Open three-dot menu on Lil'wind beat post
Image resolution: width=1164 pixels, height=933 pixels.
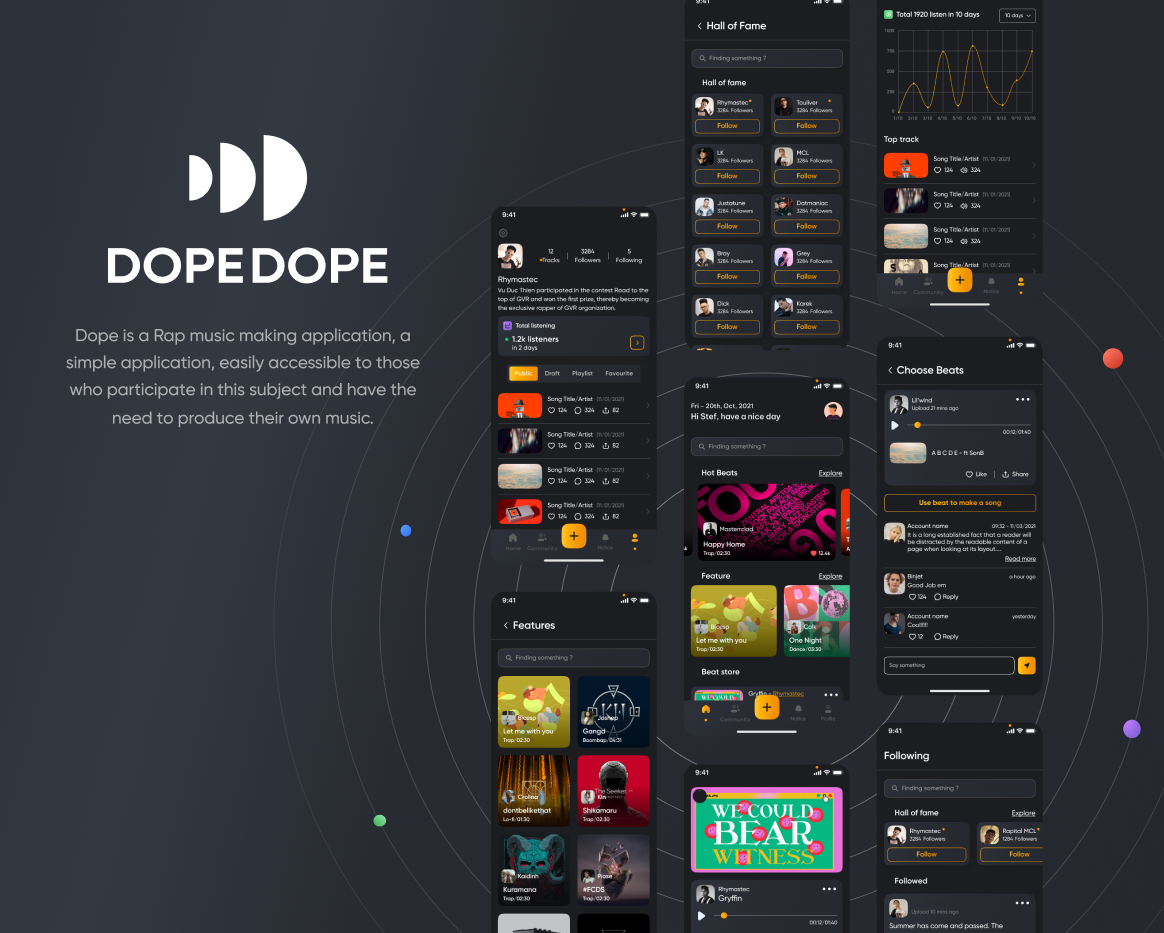click(1022, 399)
